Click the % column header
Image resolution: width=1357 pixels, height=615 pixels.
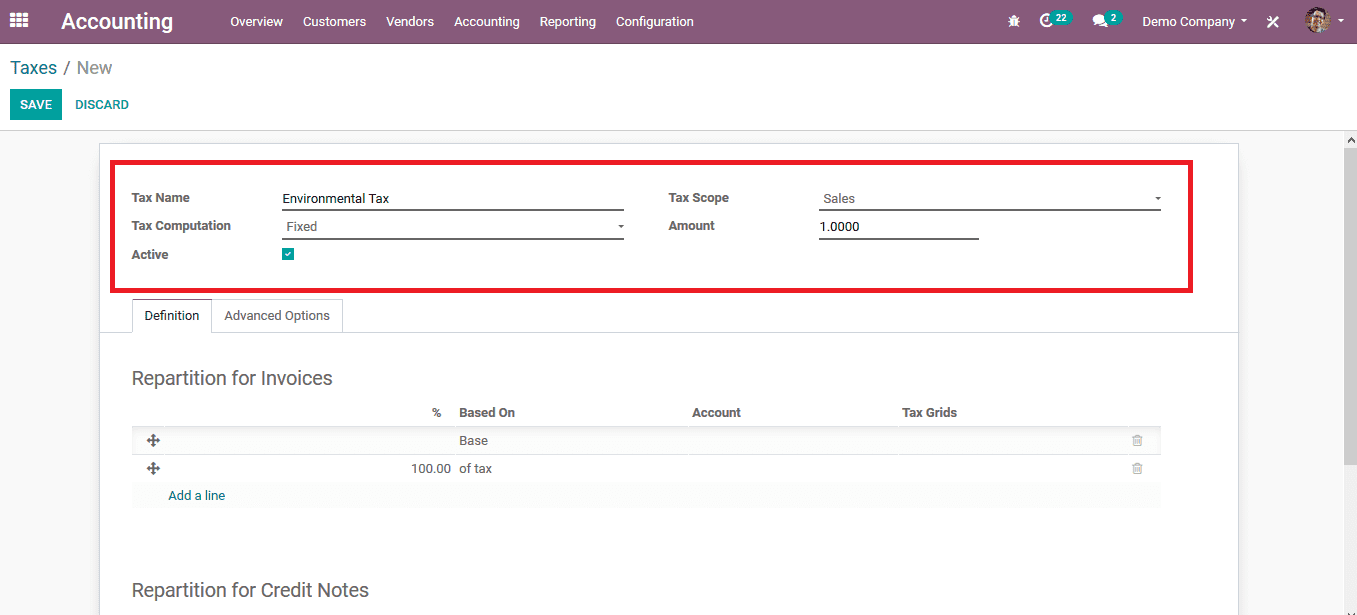click(x=436, y=412)
